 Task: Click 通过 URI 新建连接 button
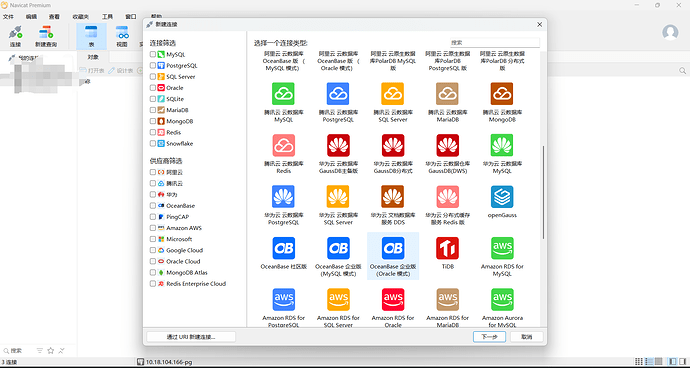click(x=191, y=337)
